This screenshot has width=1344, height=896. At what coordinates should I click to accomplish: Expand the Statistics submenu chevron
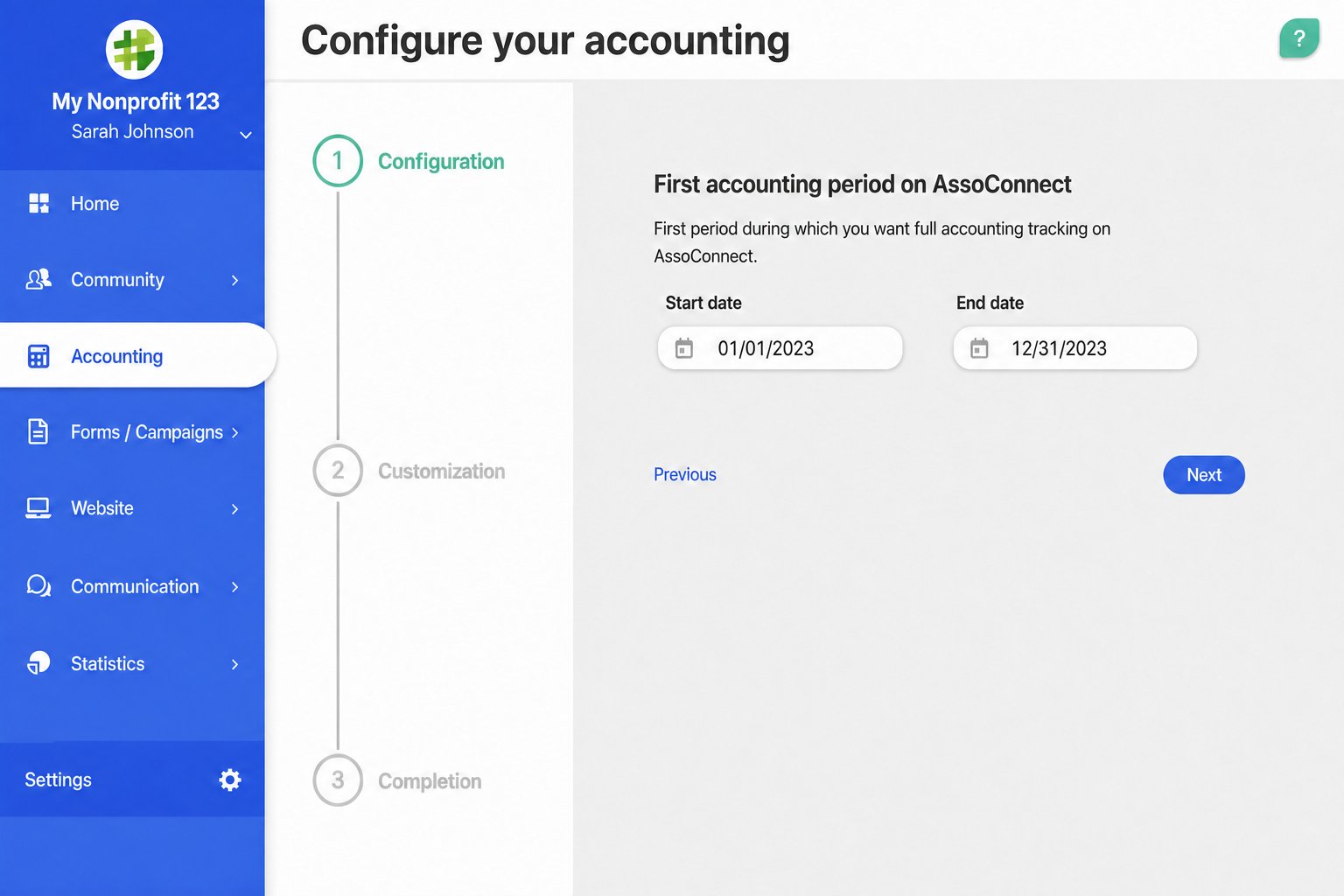[234, 664]
